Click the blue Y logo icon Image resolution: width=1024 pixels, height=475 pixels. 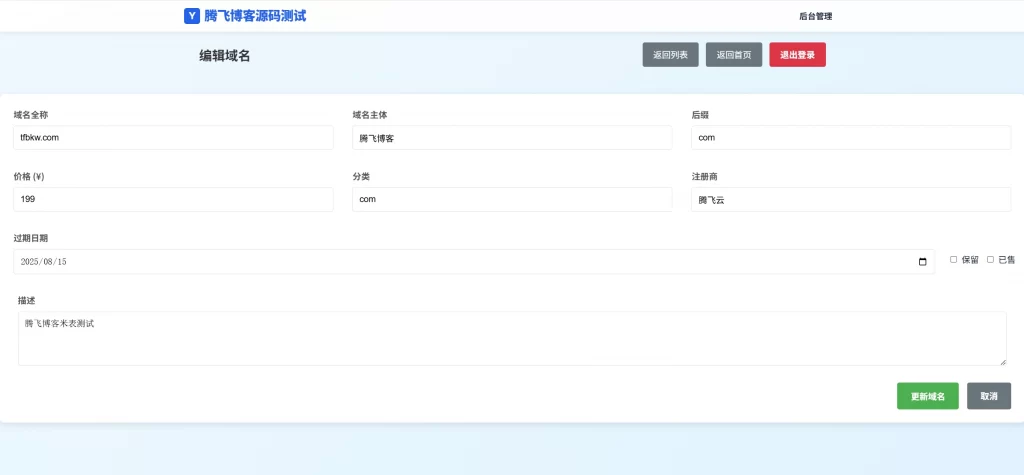192,16
